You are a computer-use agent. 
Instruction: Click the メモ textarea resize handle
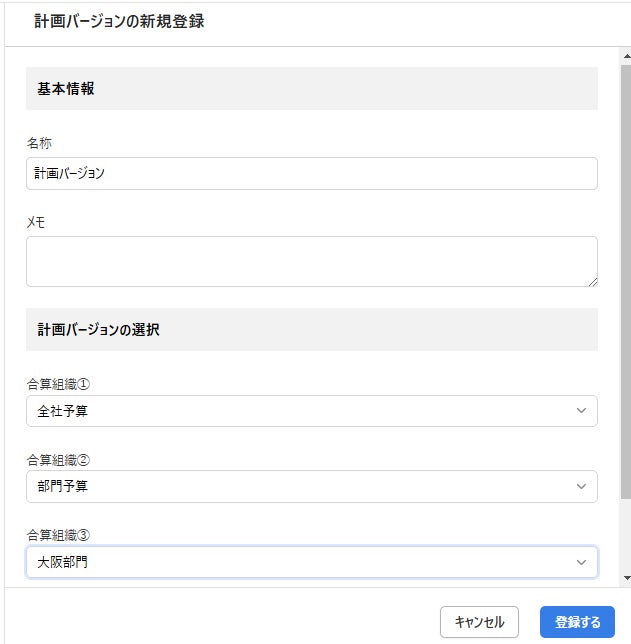point(592,281)
